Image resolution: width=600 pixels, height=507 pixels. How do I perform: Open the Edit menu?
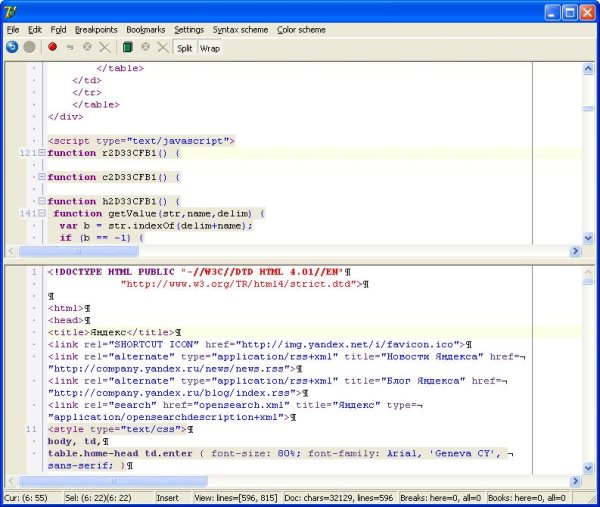tap(35, 30)
